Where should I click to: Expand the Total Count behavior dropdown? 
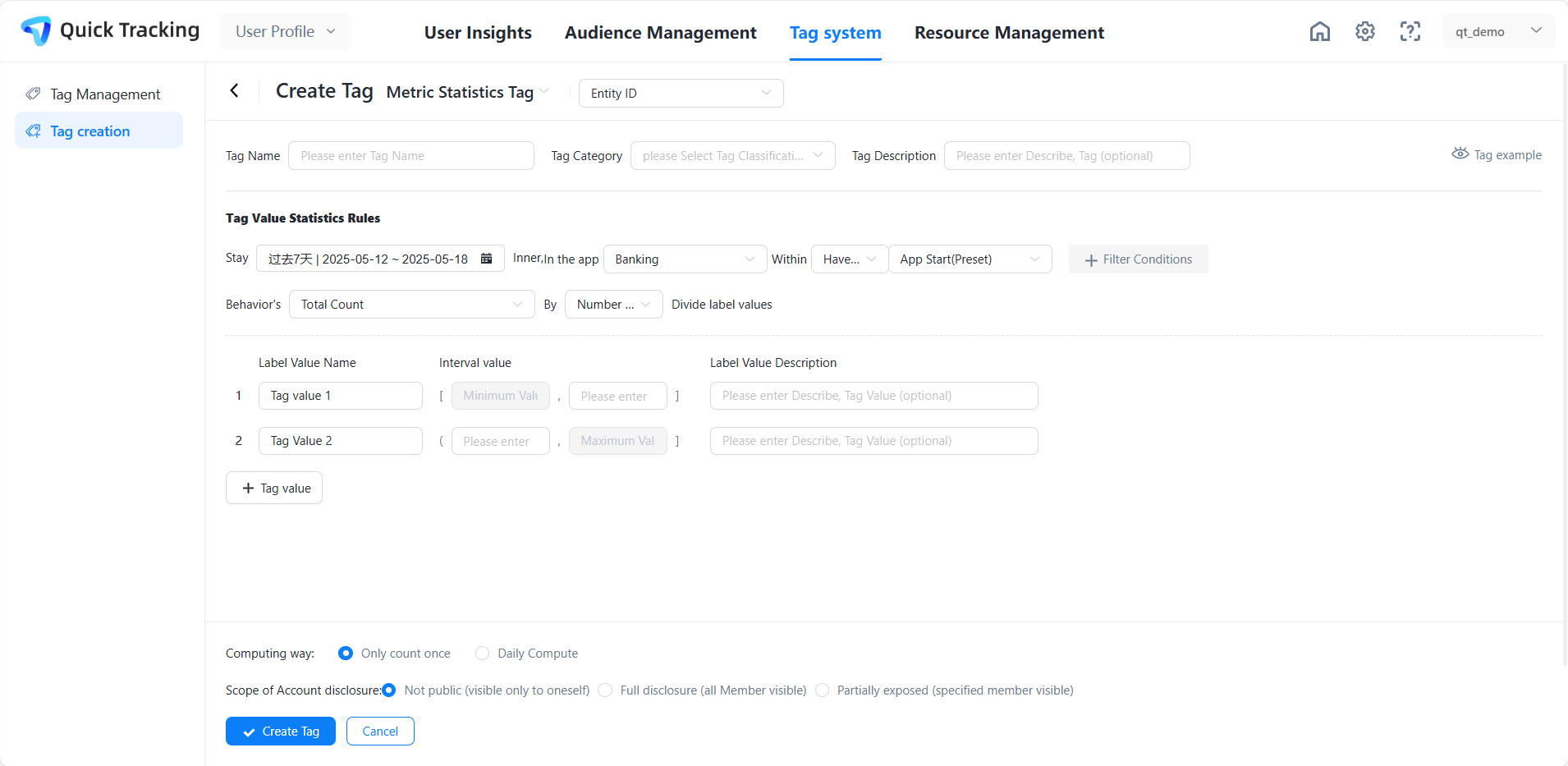point(412,305)
